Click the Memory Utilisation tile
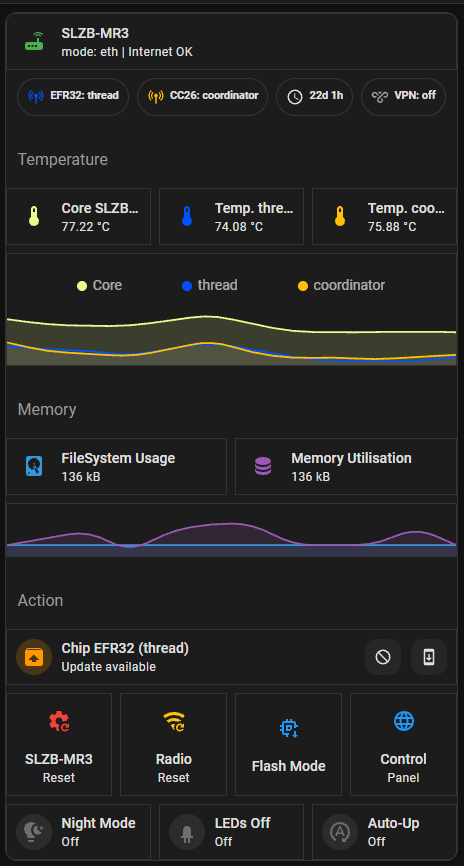 click(x=346, y=467)
